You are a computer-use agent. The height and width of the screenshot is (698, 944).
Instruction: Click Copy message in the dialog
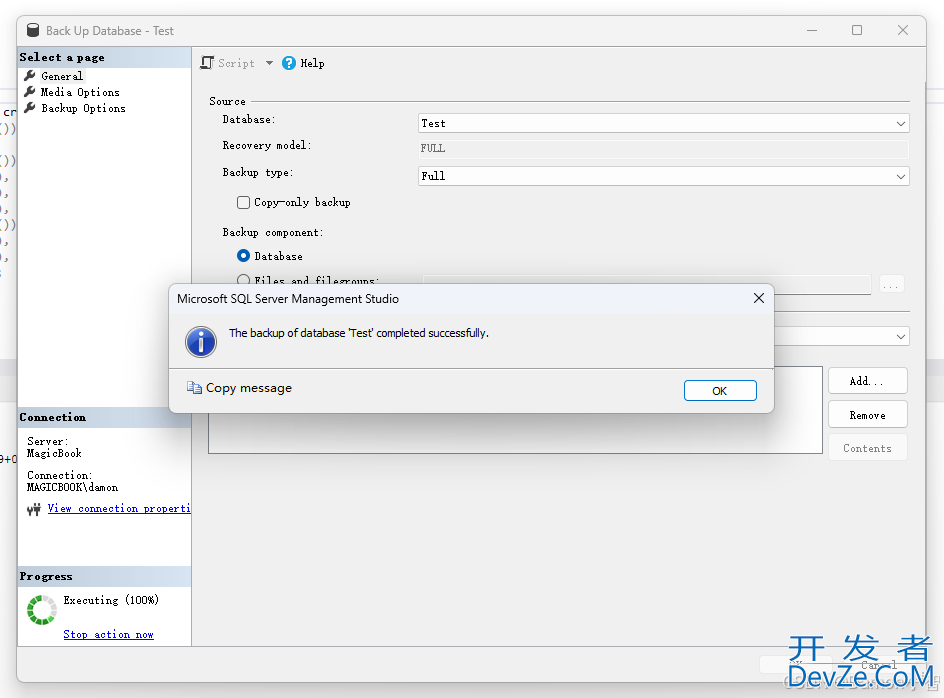click(249, 388)
